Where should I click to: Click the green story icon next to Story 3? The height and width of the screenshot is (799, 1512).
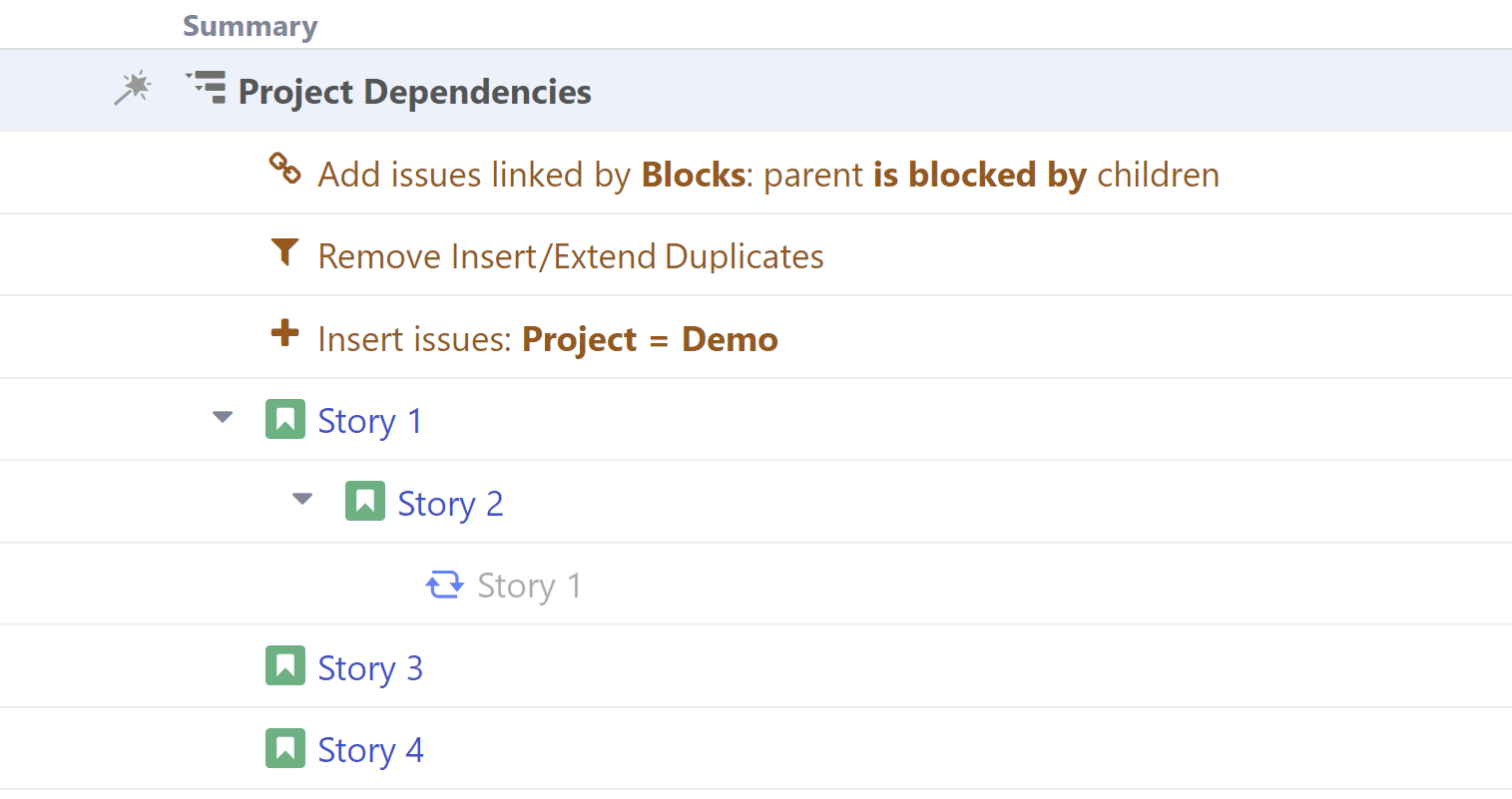coord(286,665)
